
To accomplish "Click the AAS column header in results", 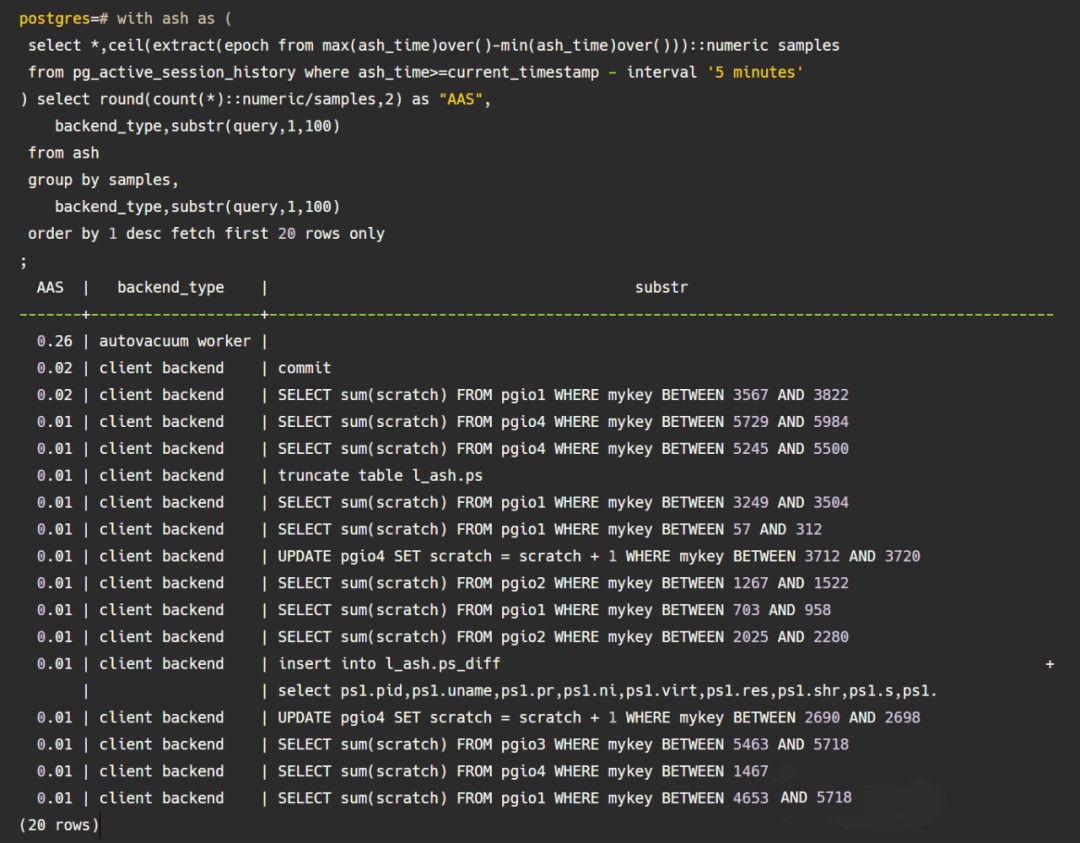I will [x=50, y=288].
